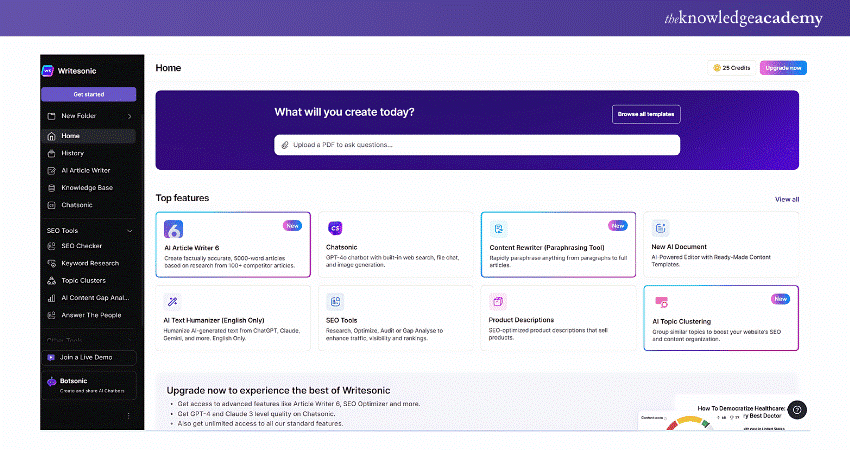Click the Upload a PDF input field

[x=480, y=144]
